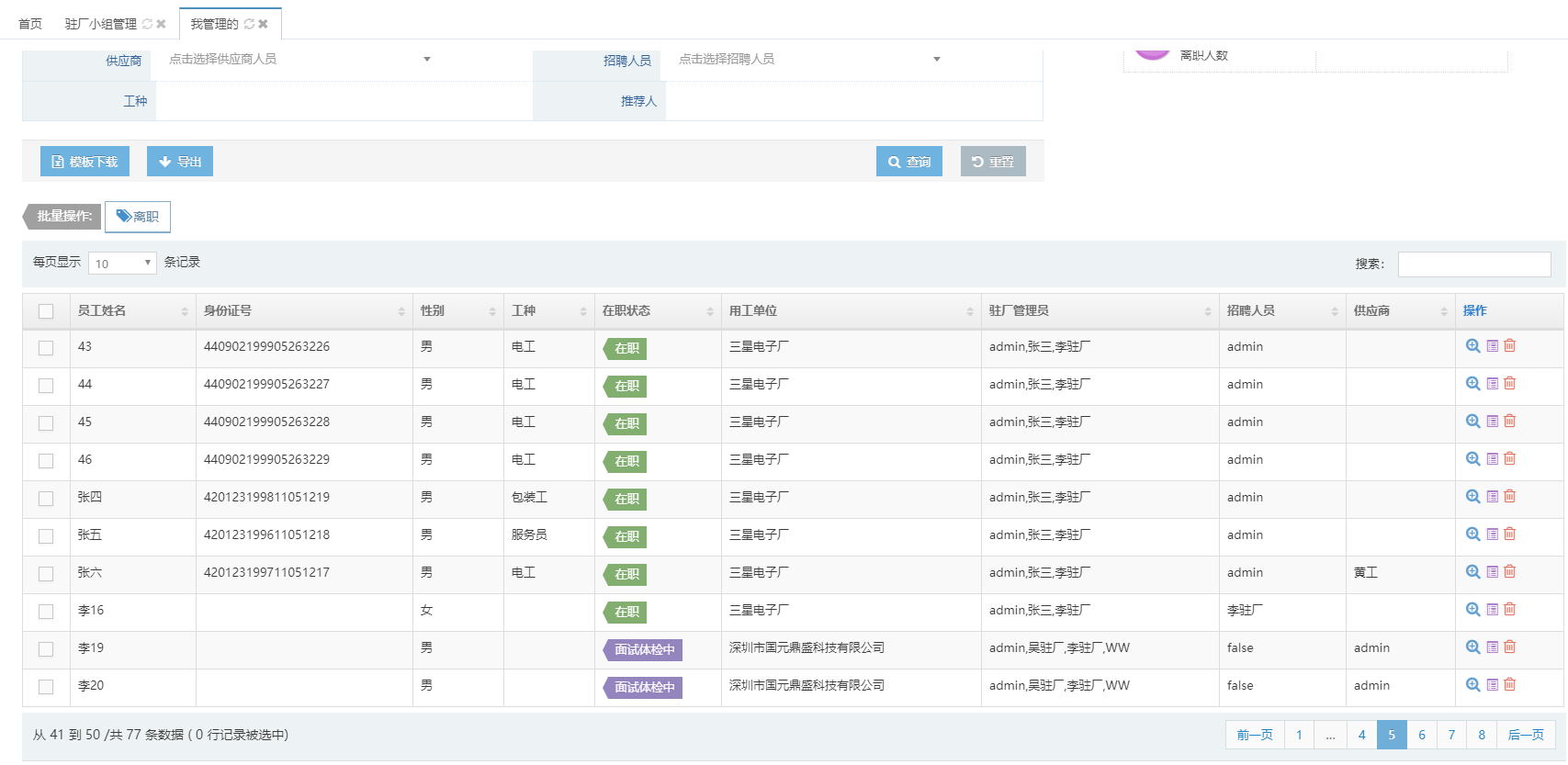Open the 每页显示 records-per-page dropdown
Image resolution: width=1568 pixels, height=765 pixels.
[122, 264]
